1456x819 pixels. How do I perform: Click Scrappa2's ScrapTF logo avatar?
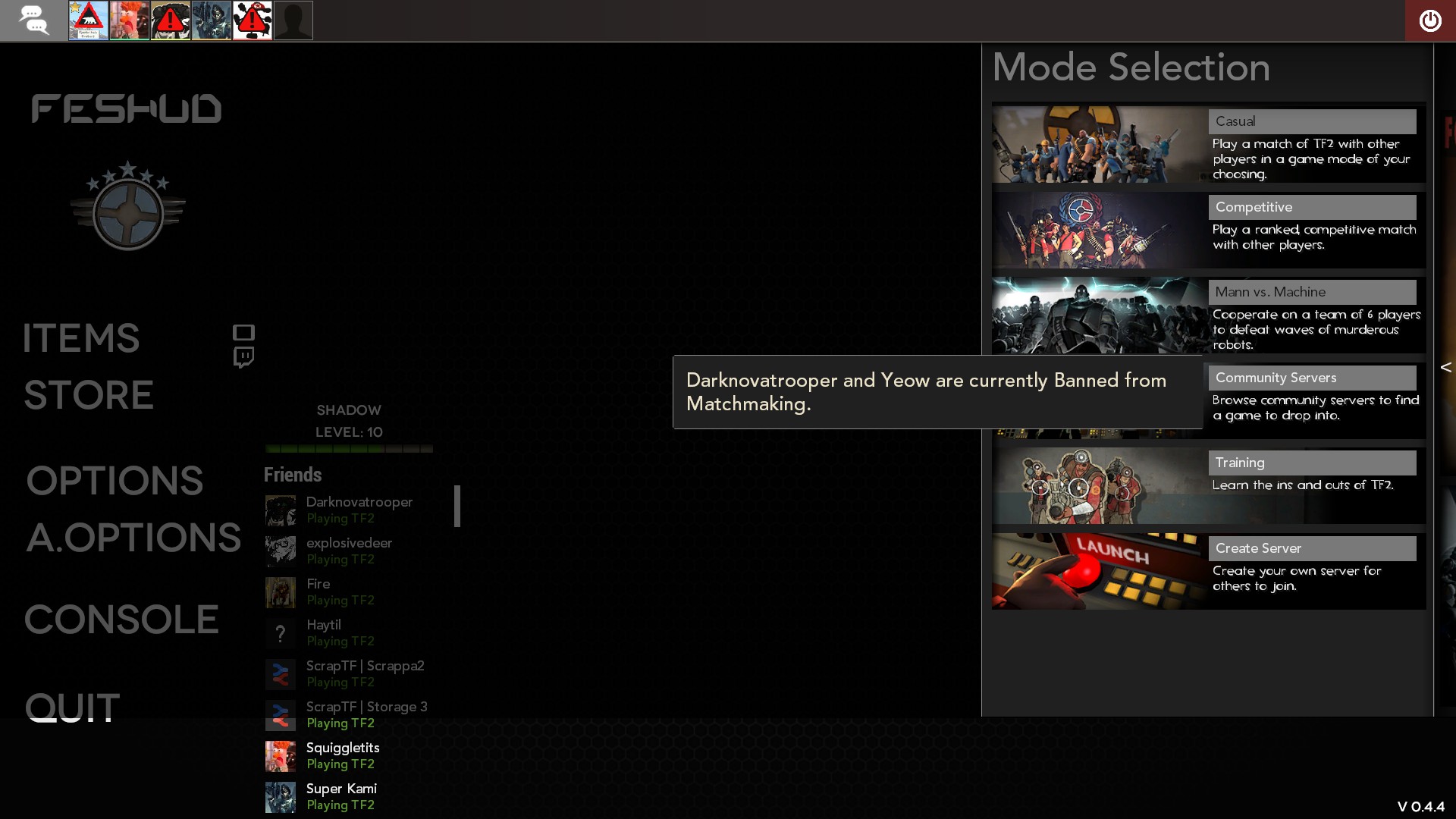coord(281,674)
